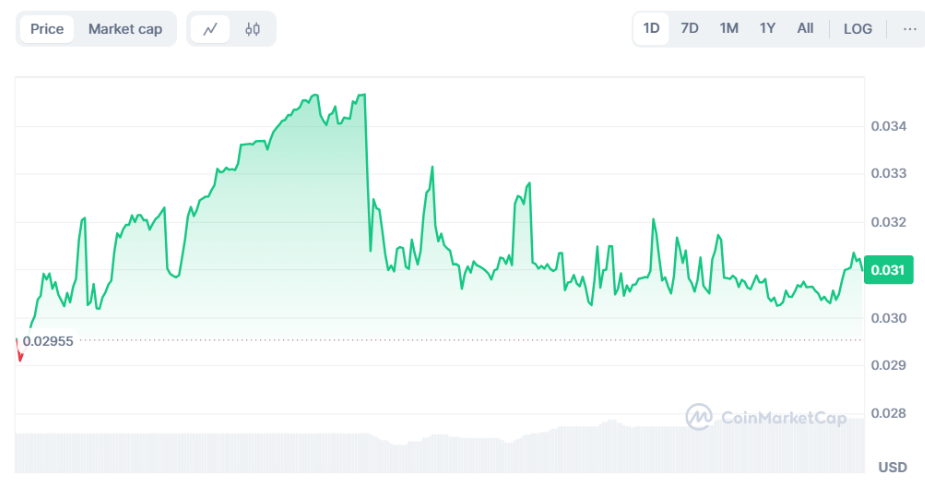Click the 0.02955 opening price label
Image resolution: width=925 pixels, height=481 pixels.
[48, 340]
